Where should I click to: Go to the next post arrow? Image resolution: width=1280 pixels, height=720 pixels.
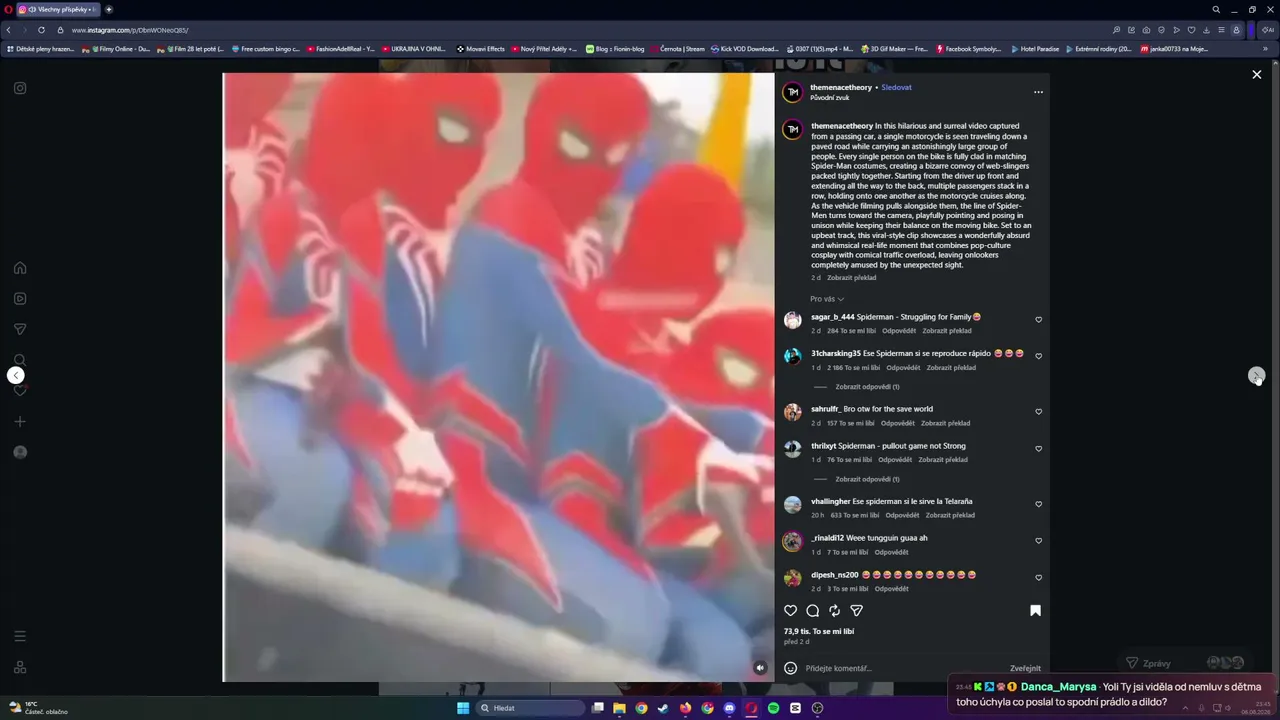click(1256, 375)
